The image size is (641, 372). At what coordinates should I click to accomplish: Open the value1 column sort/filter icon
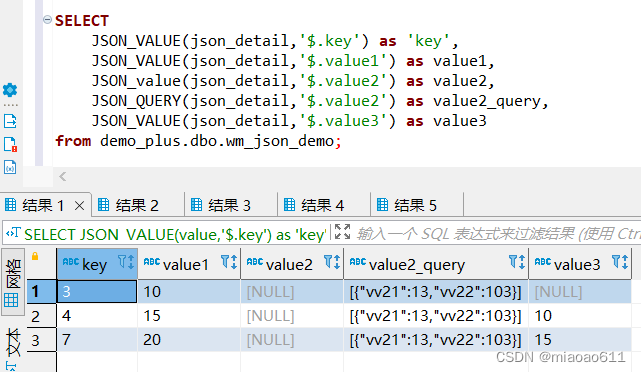pyautogui.click(x=229, y=262)
